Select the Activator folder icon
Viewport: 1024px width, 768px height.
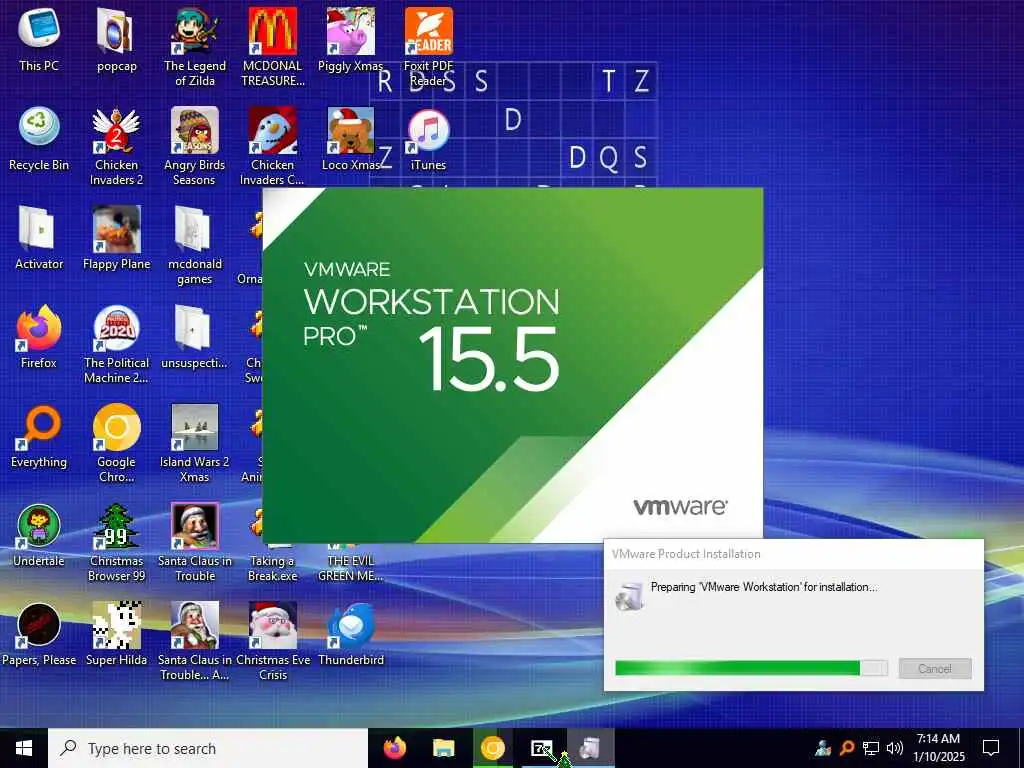click(39, 238)
